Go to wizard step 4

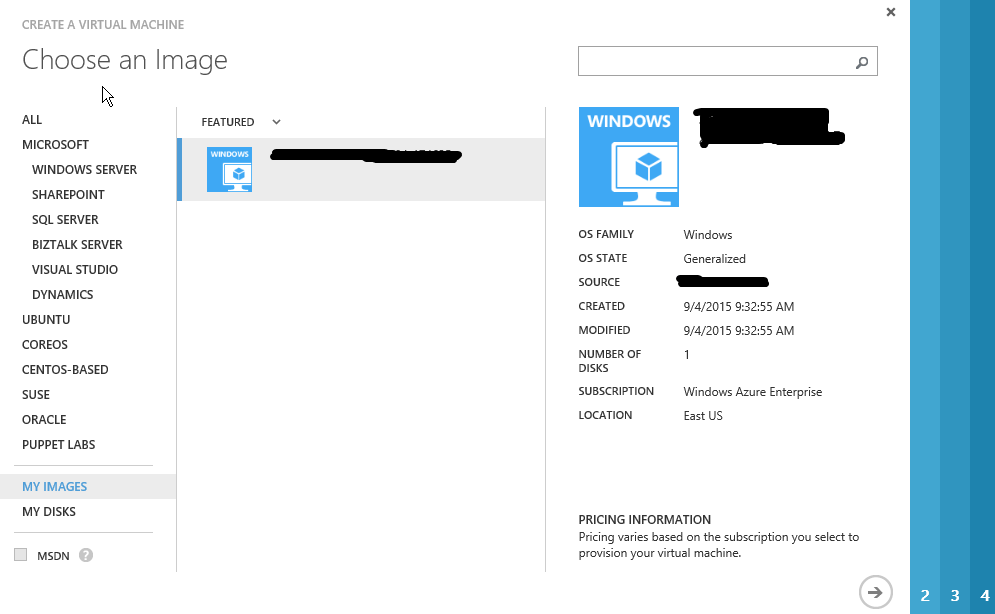click(x=984, y=595)
